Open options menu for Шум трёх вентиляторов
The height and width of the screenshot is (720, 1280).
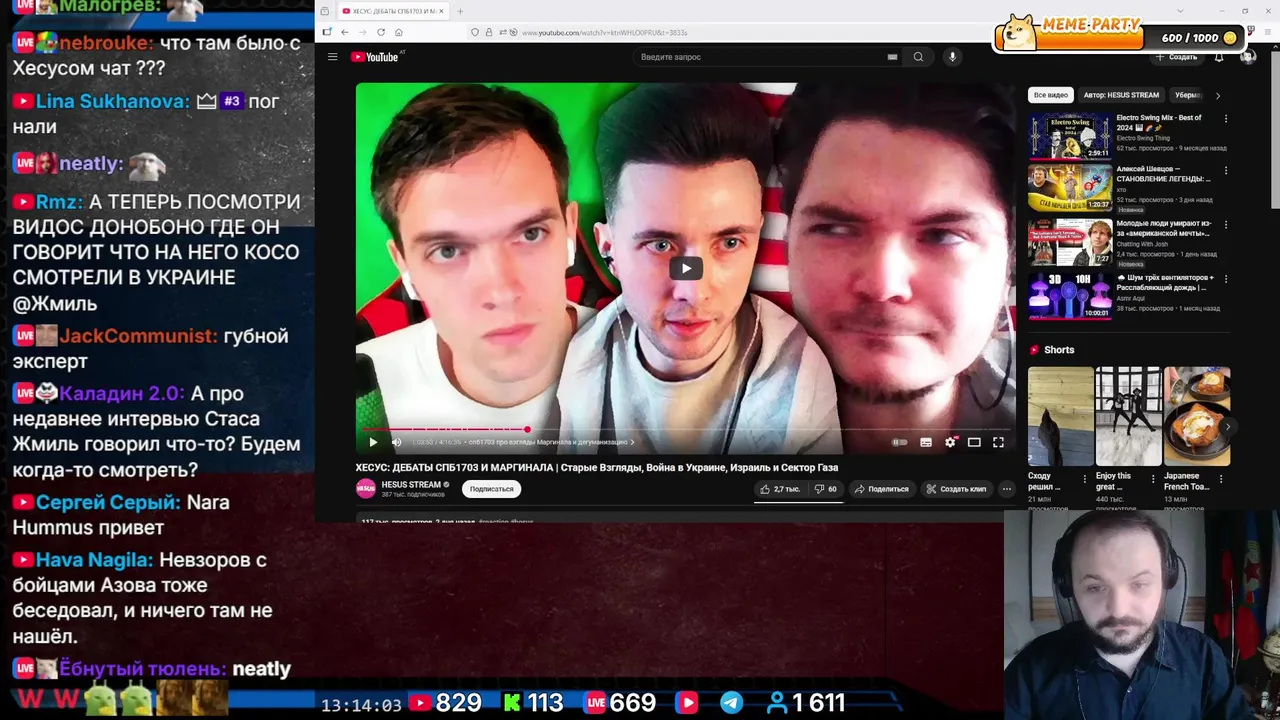pos(1226,279)
